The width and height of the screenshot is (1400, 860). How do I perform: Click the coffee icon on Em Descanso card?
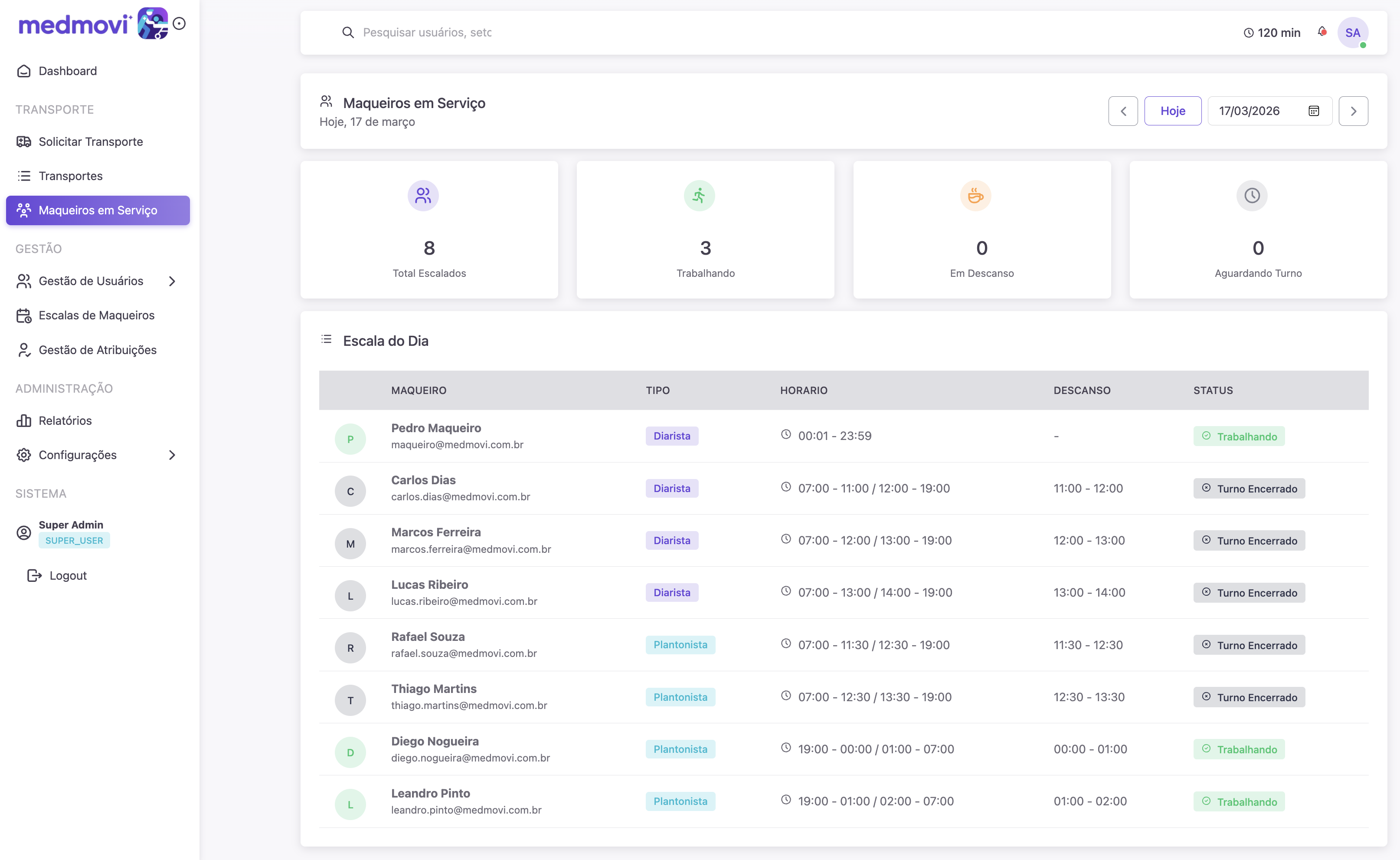tap(975, 195)
